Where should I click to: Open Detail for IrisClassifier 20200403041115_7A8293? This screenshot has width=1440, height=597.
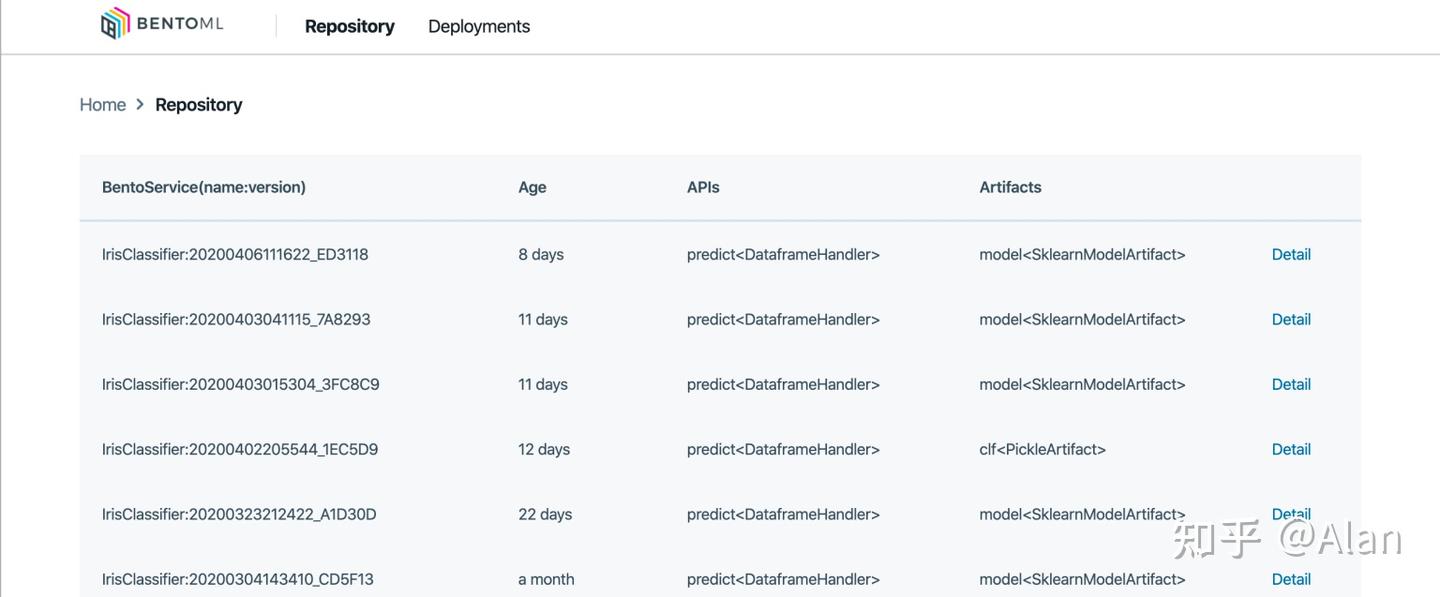click(1290, 320)
